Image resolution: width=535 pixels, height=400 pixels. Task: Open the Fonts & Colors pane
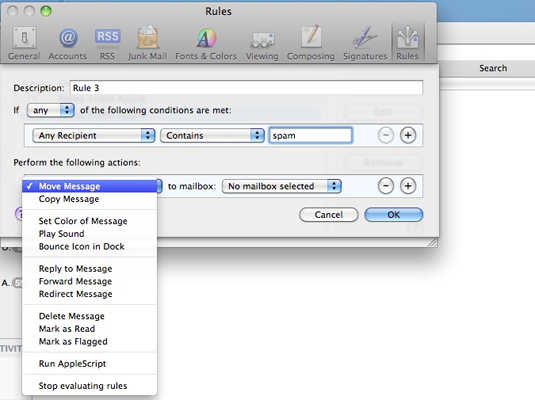[206, 43]
